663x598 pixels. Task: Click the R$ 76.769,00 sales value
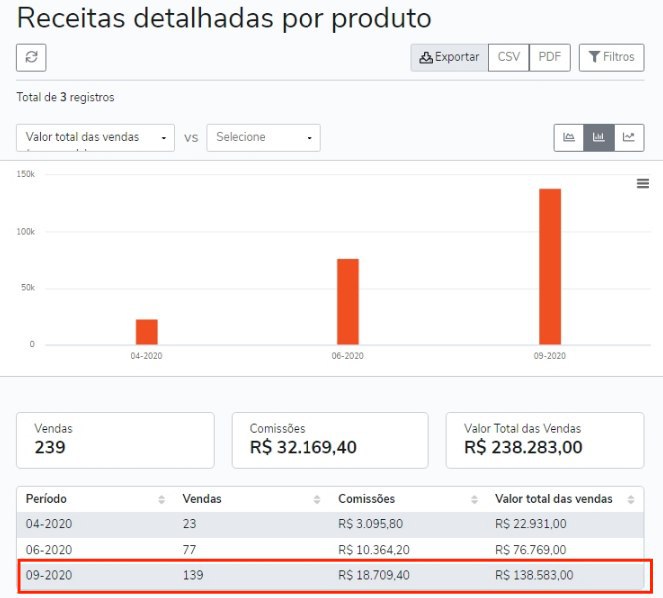pos(531,550)
